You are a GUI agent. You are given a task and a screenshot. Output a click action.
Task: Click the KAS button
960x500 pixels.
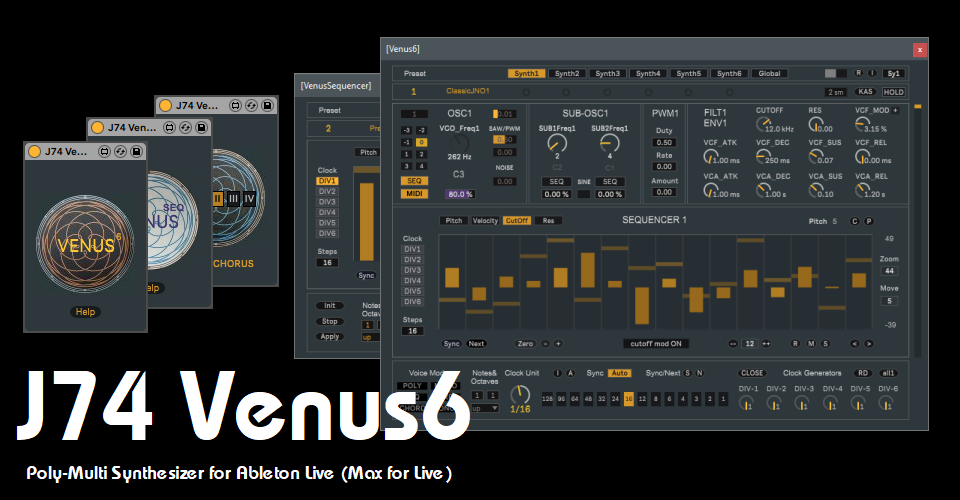point(865,92)
